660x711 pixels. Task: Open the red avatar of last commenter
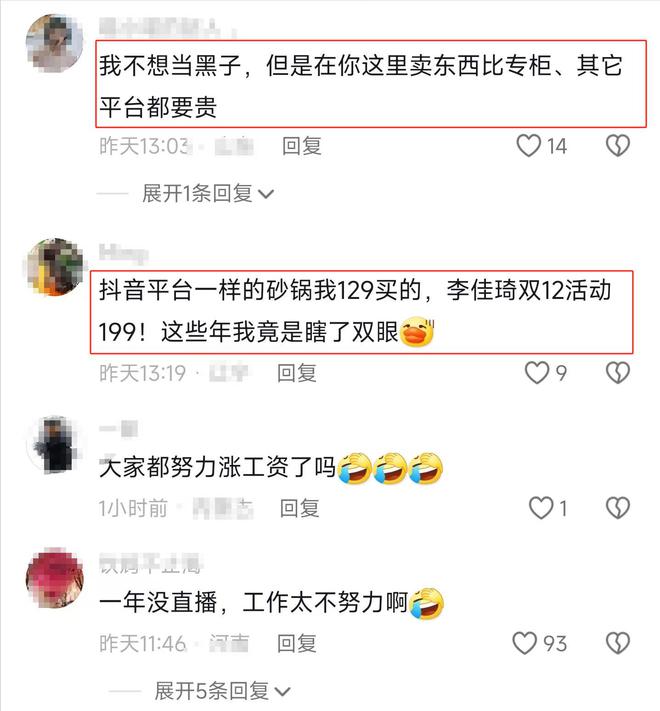55,578
